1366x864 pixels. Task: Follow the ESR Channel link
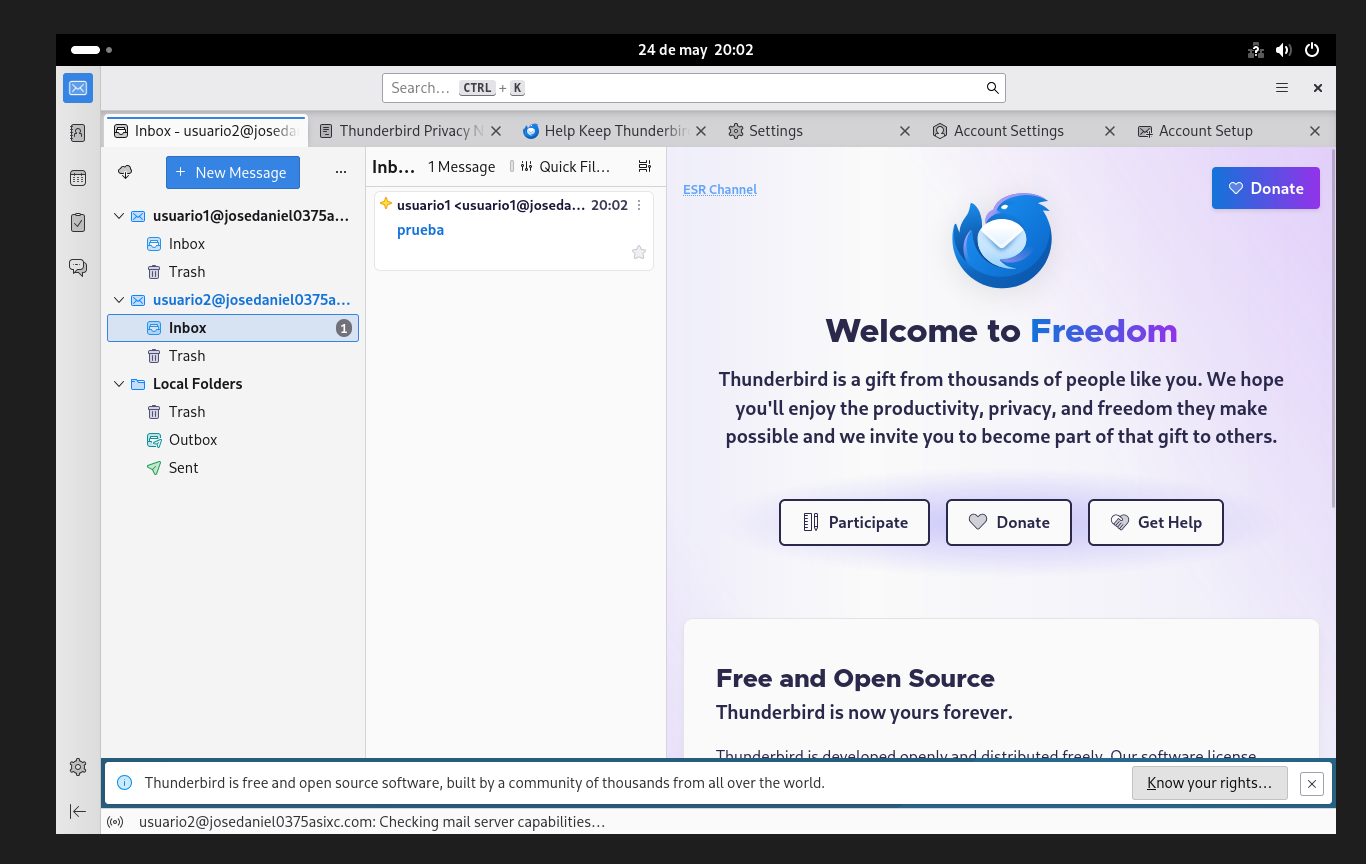click(720, 189)
